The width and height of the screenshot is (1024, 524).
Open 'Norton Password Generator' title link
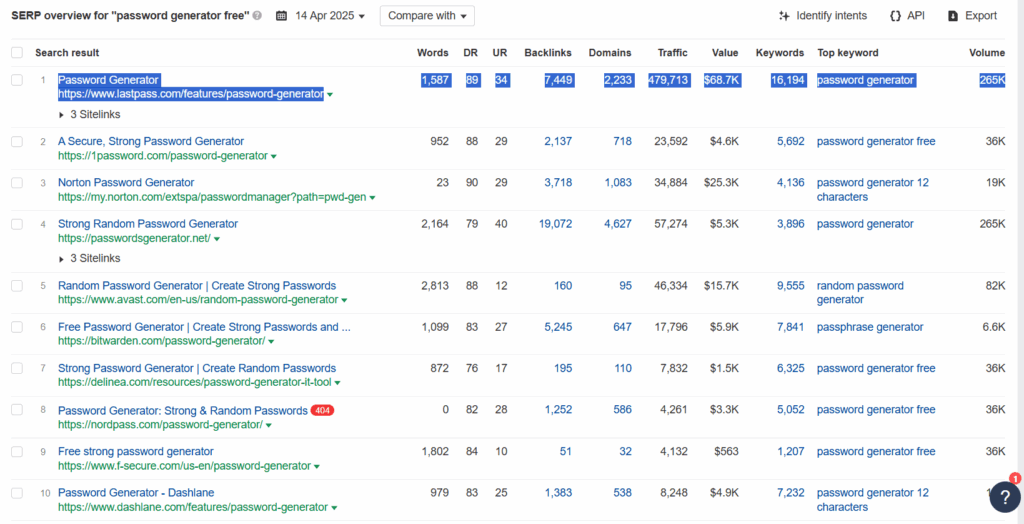click(x=126, y=182)
